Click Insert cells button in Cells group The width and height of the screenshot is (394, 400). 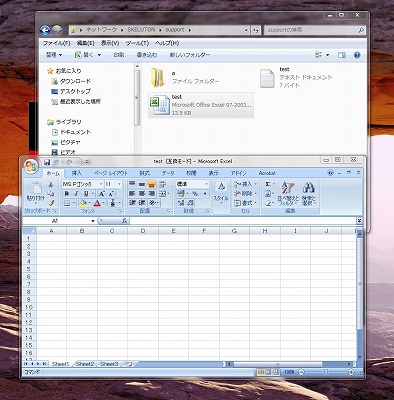click(246, 184)
